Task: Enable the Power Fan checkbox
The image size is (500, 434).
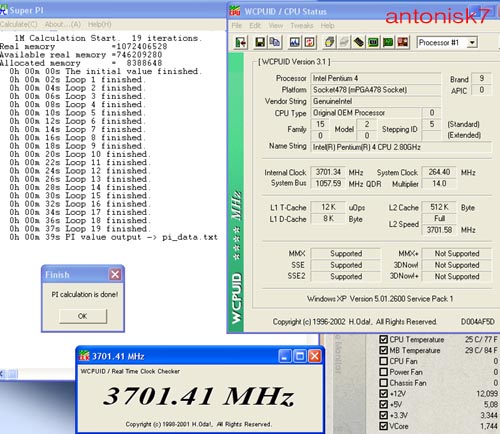Action: point(384,372)
